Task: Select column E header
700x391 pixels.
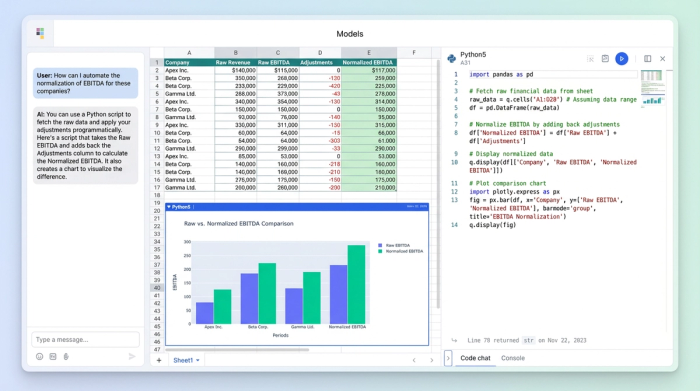Action: pyautogui.click(x=369, y=53)
